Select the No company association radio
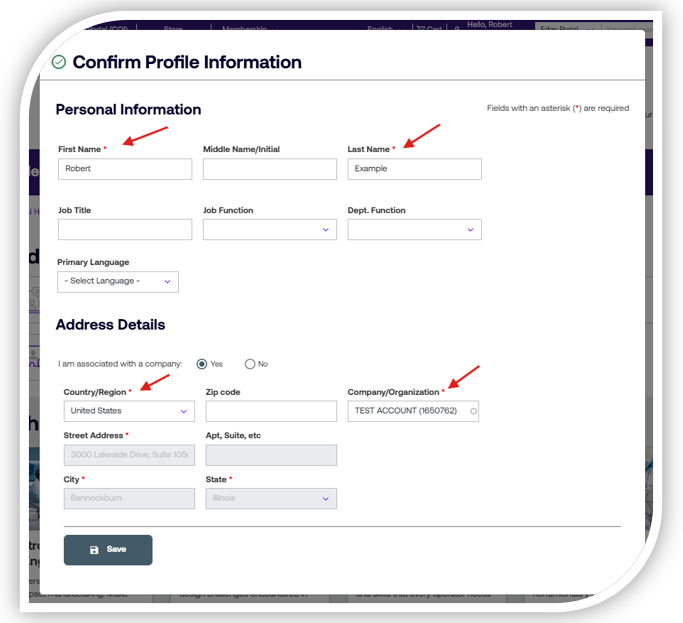Viewport: 683px width, 623px height. (250, 364)
